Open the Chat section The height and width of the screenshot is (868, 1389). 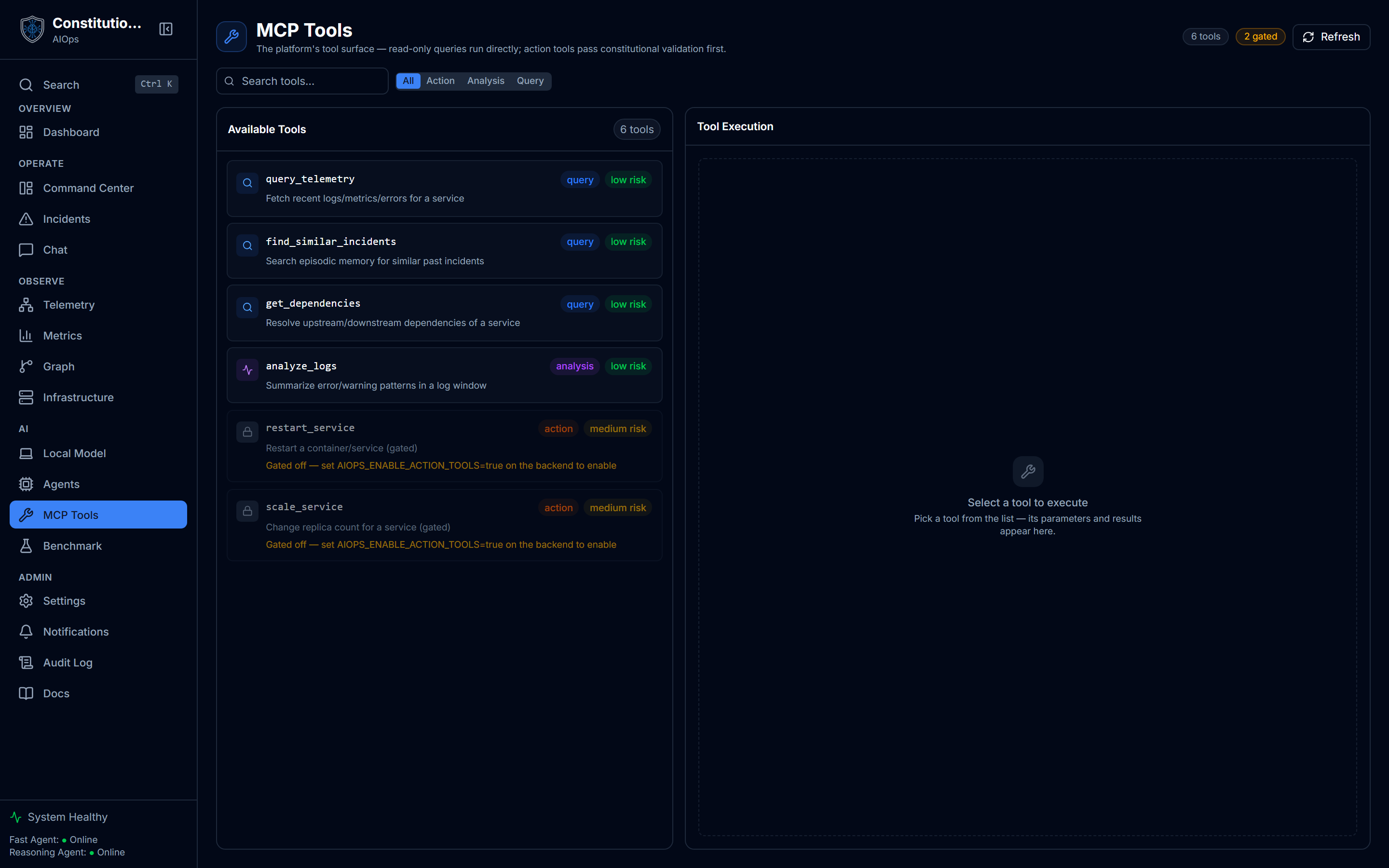[98, 250]
